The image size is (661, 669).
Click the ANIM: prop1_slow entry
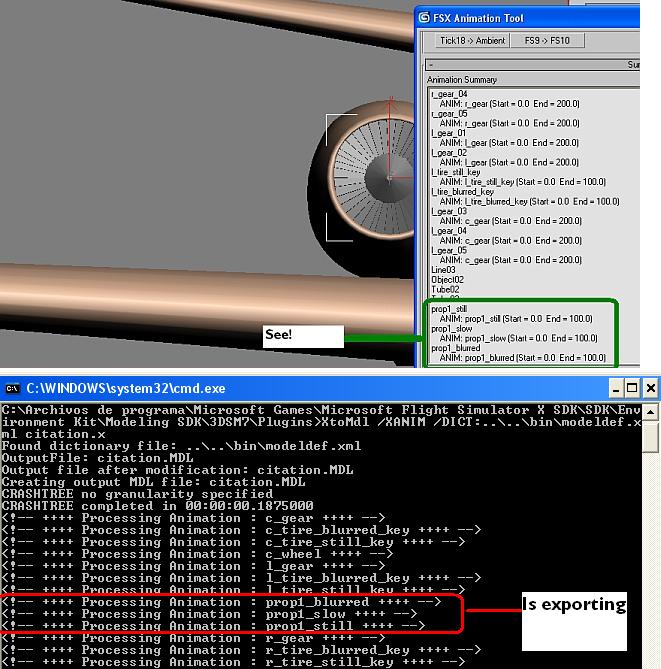pos(518,338)
